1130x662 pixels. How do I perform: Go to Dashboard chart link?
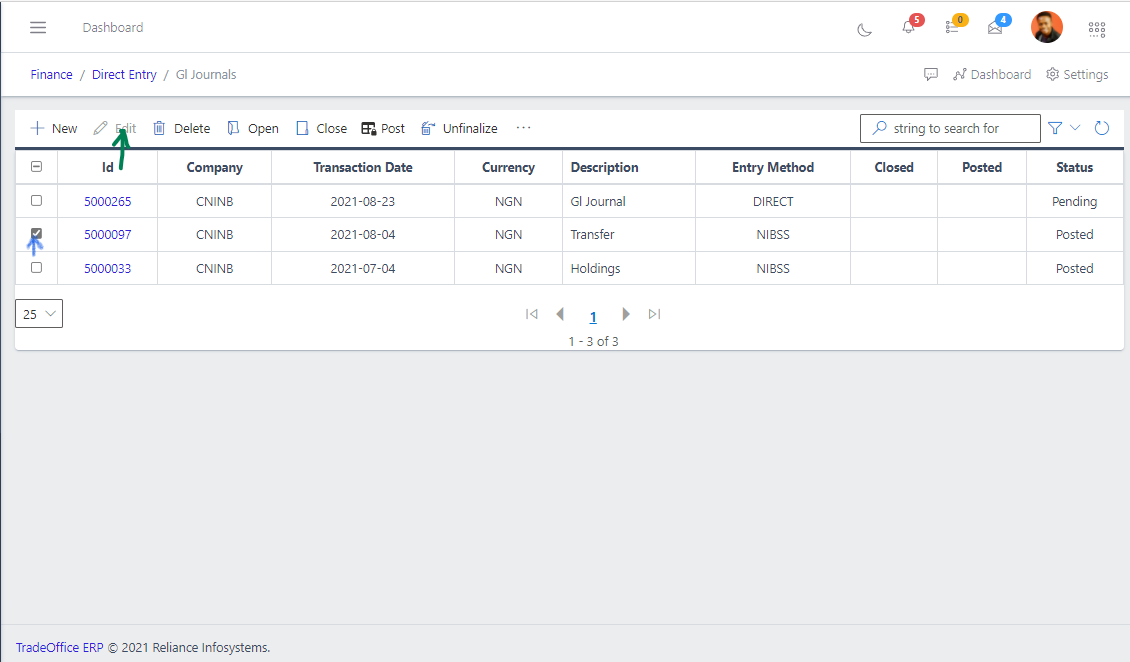coord(992,74)
